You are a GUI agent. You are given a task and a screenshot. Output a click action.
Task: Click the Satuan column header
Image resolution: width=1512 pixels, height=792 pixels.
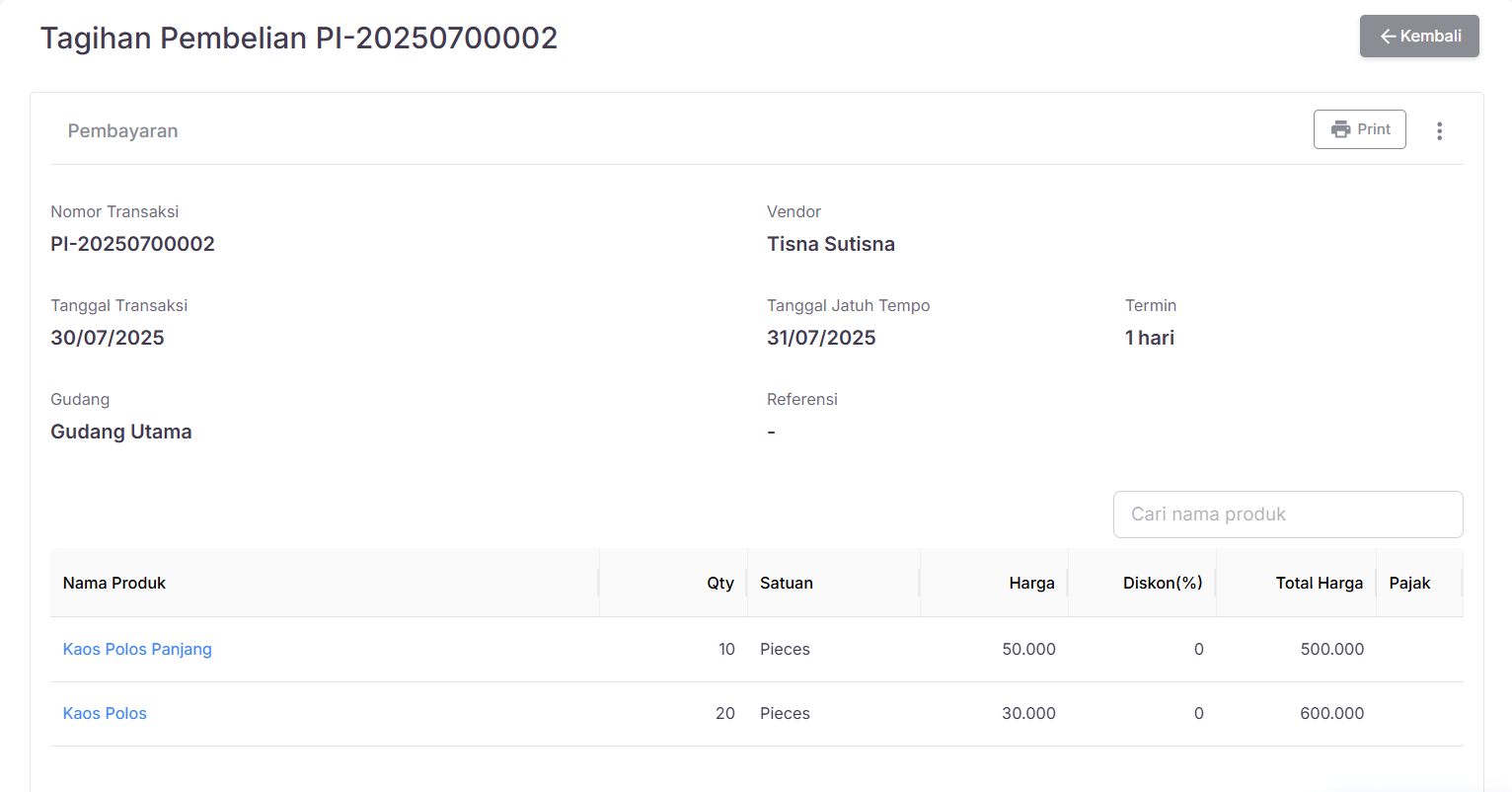click(x=787, y=583)
